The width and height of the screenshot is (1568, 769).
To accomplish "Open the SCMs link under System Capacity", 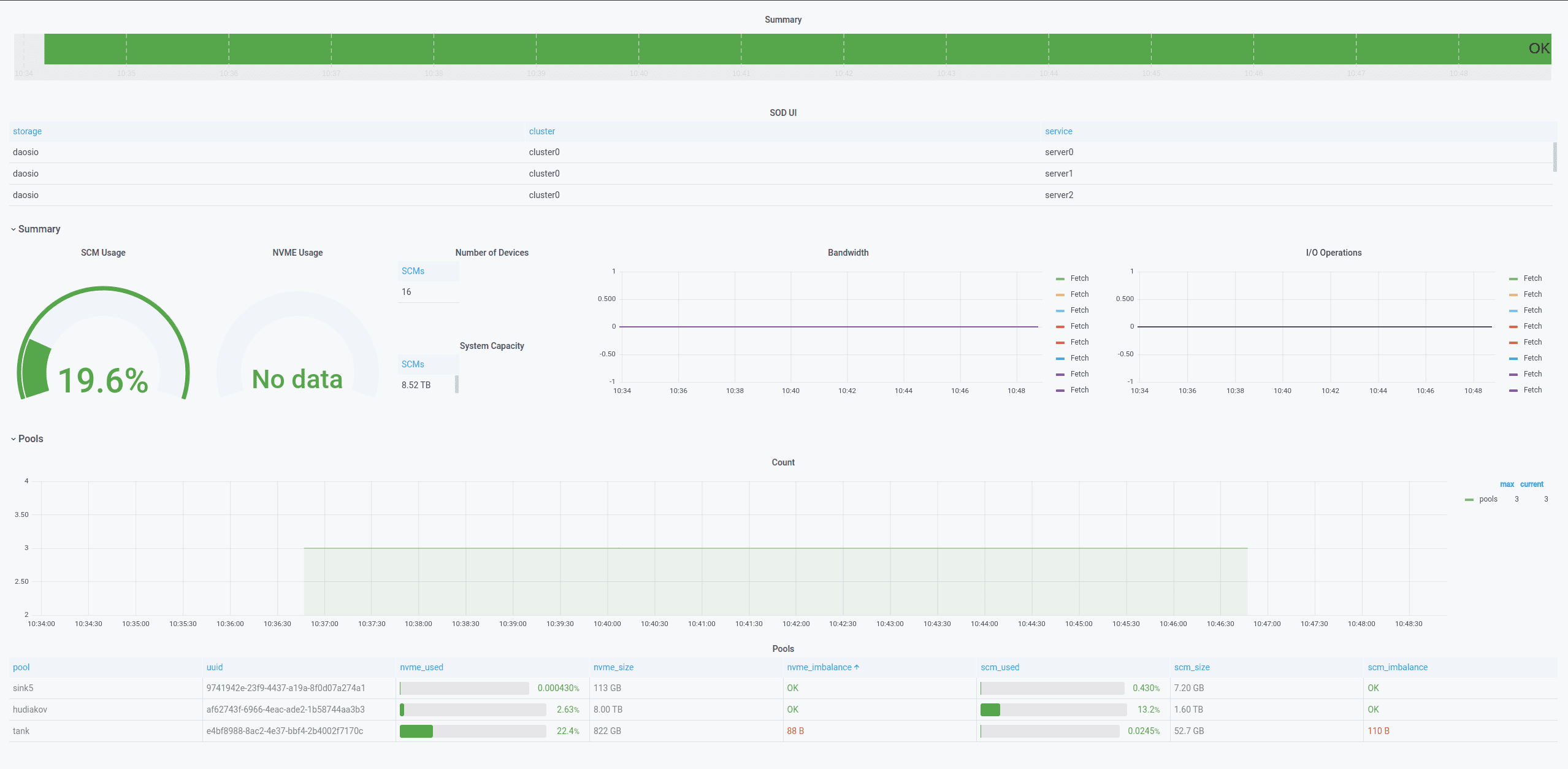I will 412,364.
